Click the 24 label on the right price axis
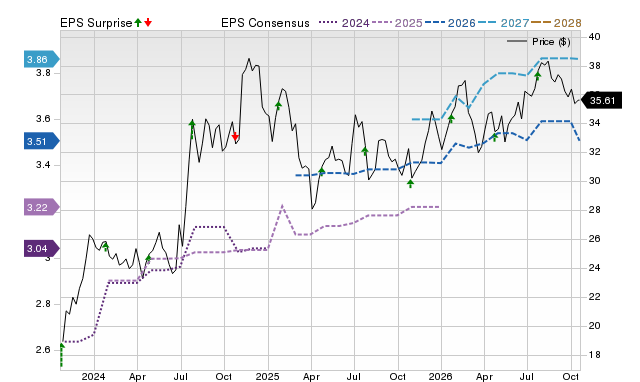 tap(594, 268)
